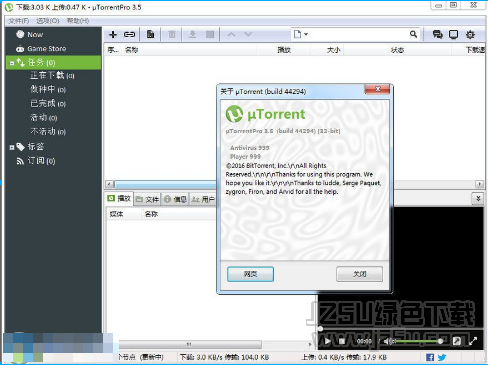Viewport: 488px width, 365px height.
Task: Open the 文件(F) menu
Action: pos(19,21)
